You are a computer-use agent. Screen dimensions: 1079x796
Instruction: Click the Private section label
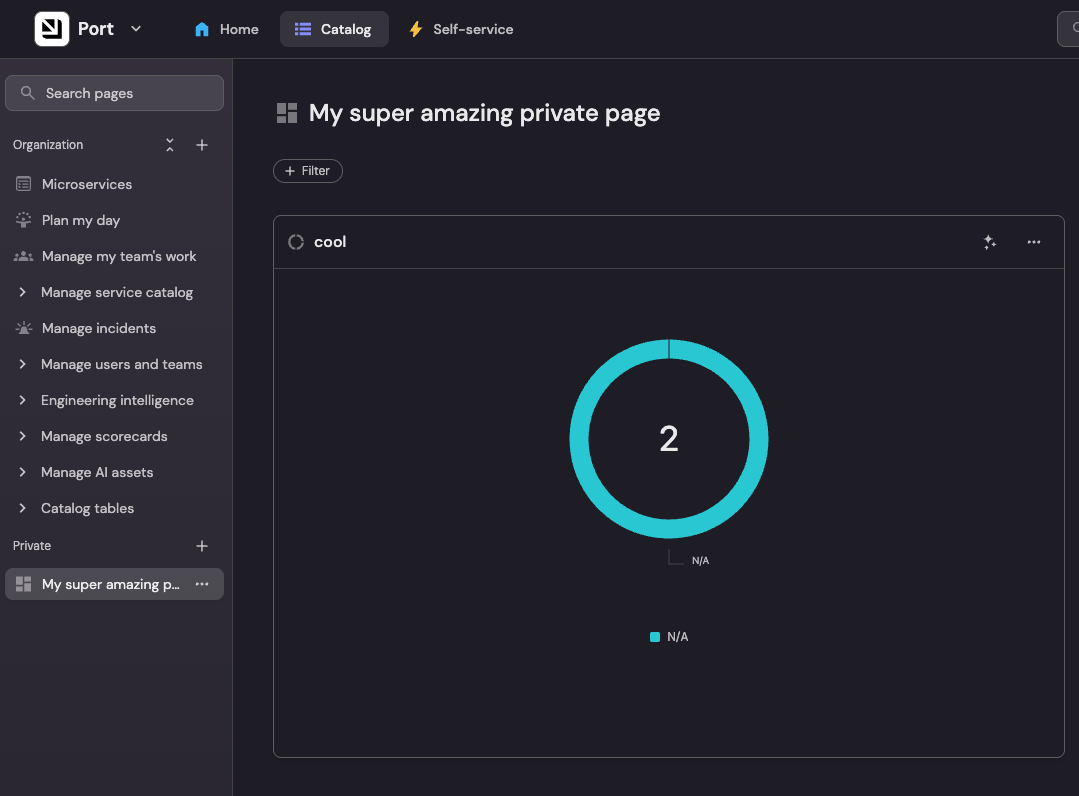[x=32, y=546]
